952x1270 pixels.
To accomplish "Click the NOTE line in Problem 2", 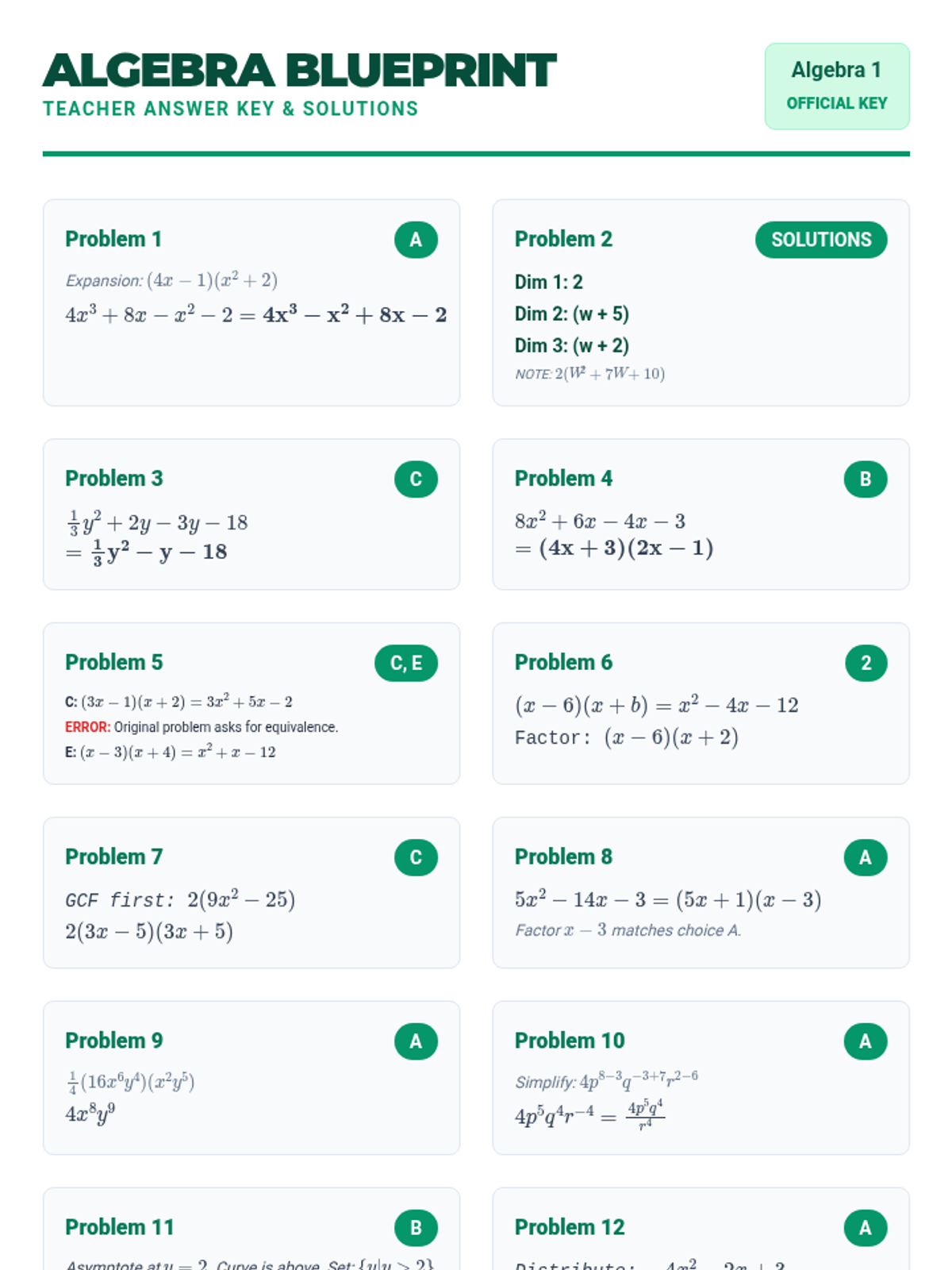I will pyautogui.click(x=589, y=374).
